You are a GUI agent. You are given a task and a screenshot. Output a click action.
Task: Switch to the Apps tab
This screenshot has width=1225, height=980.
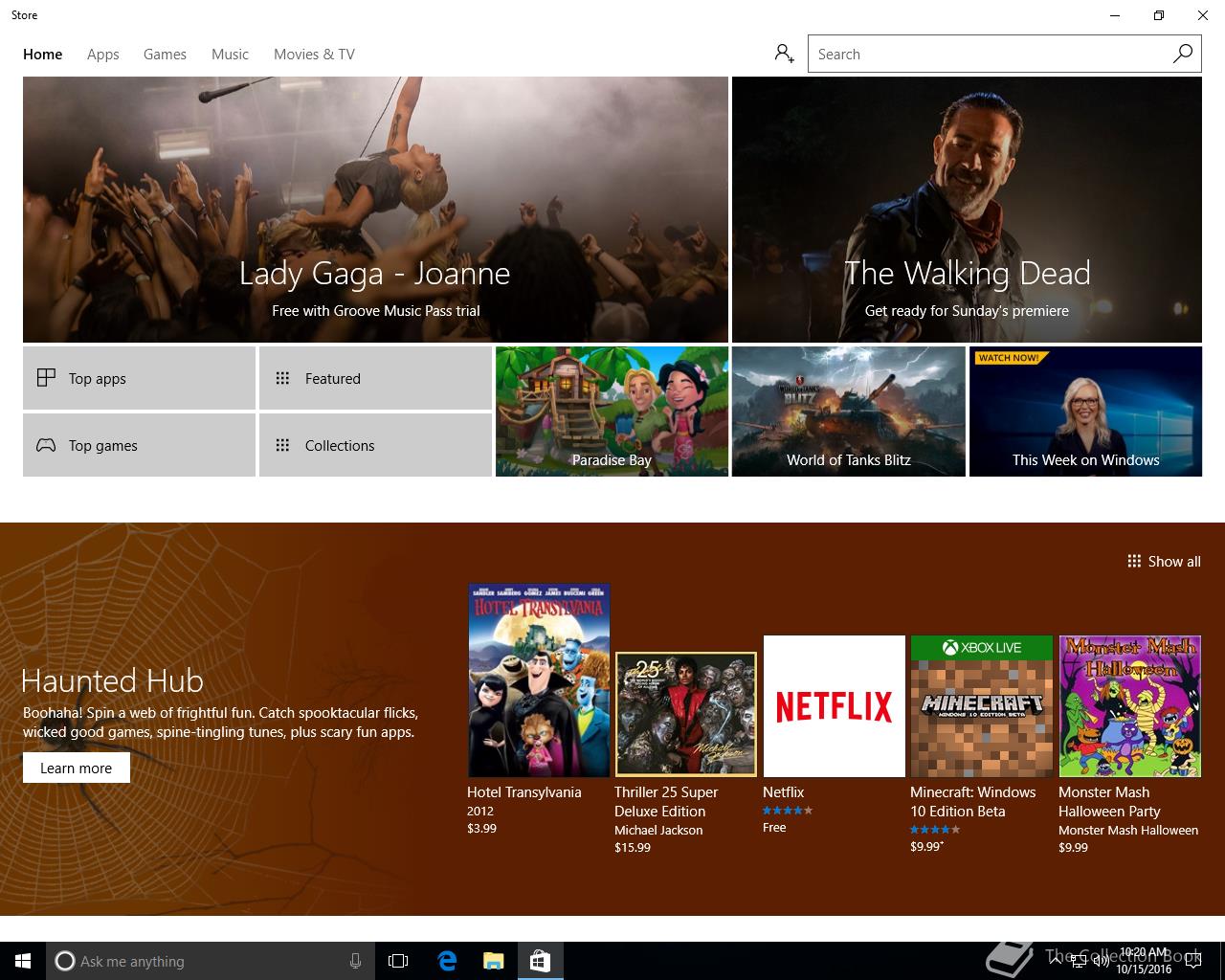coord(102,55)
